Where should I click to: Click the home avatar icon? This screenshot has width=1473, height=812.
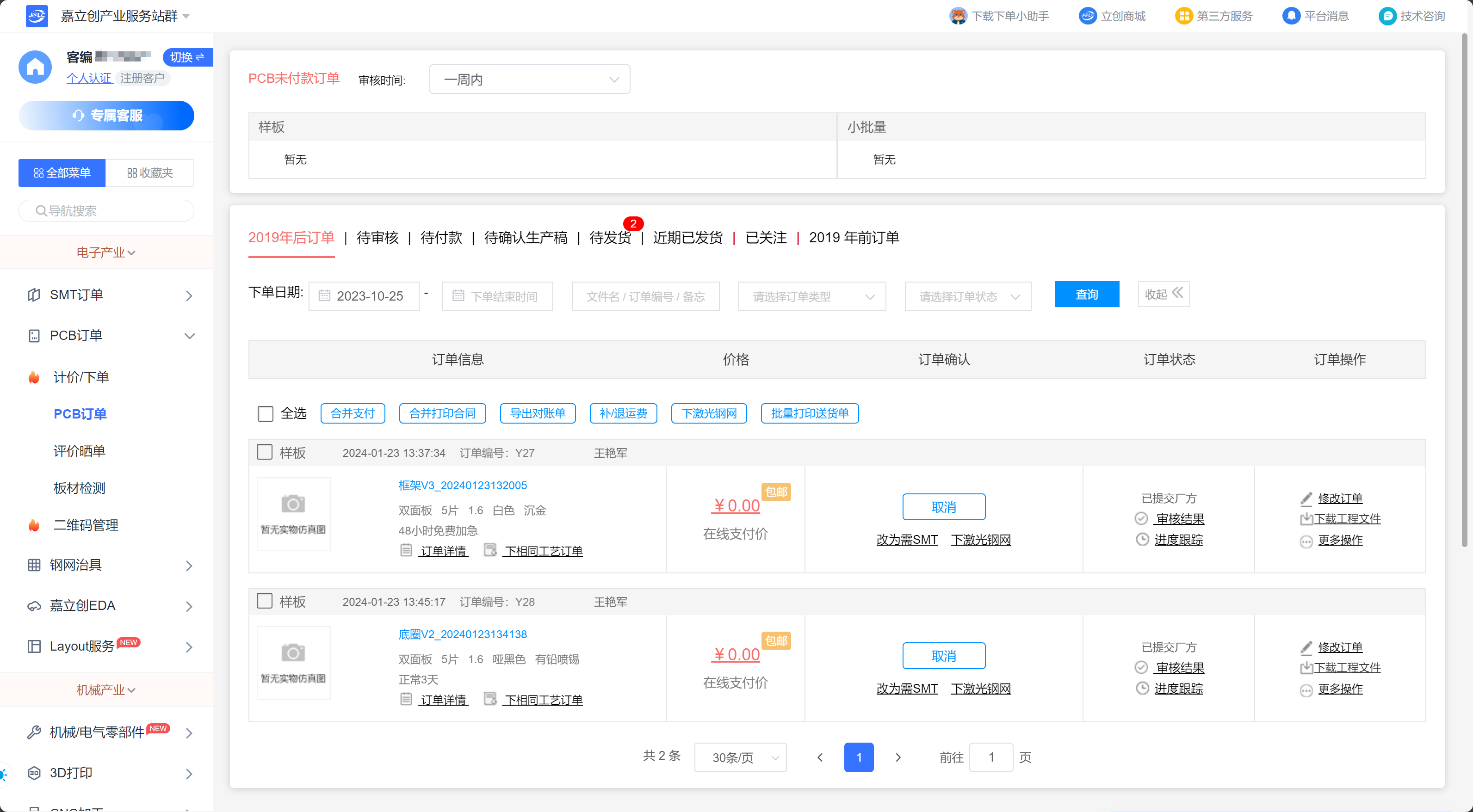(35, 67)
